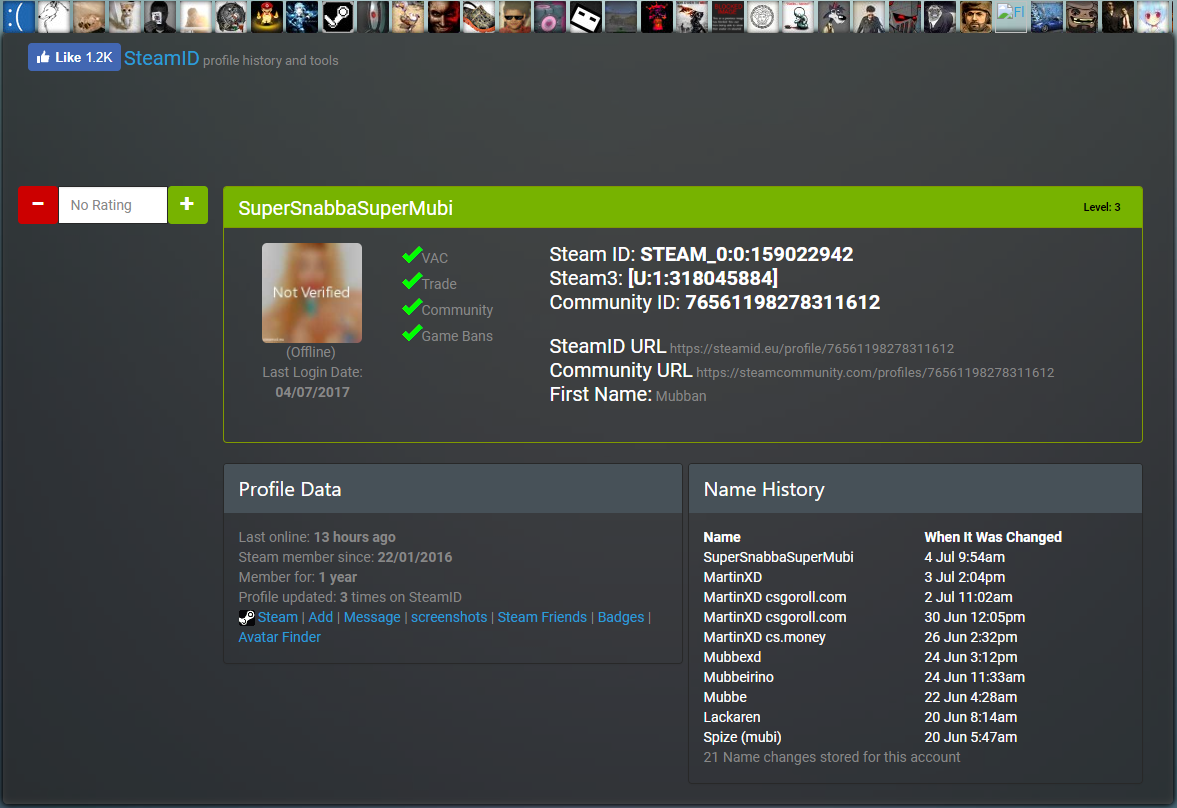The height and width of the screenshot is (808, 1177).
Task: Click the Steam3 value [U:1:318045884]
Action: (703, 278)
